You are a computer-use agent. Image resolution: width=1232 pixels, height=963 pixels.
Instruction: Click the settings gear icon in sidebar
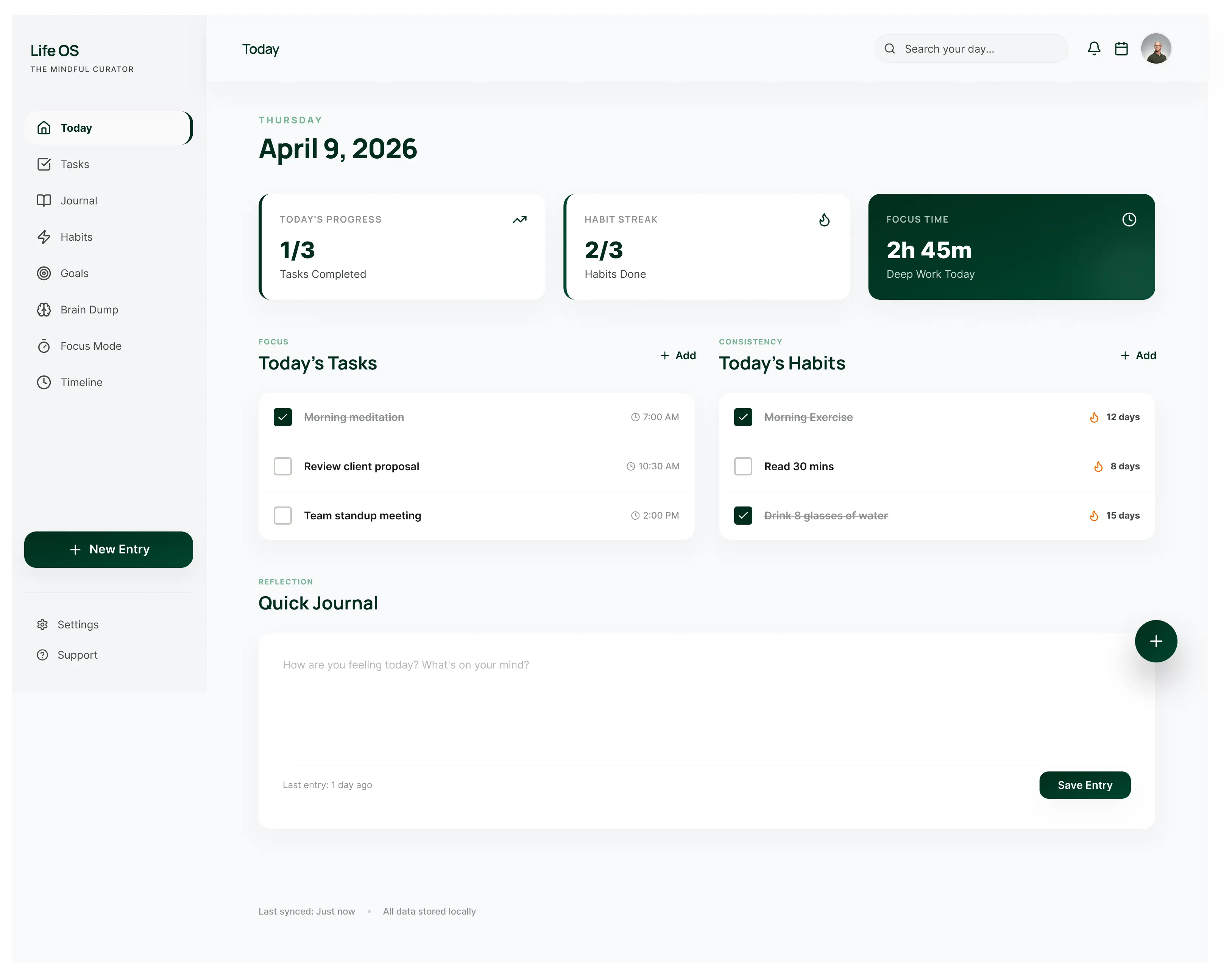pos(42,625)
